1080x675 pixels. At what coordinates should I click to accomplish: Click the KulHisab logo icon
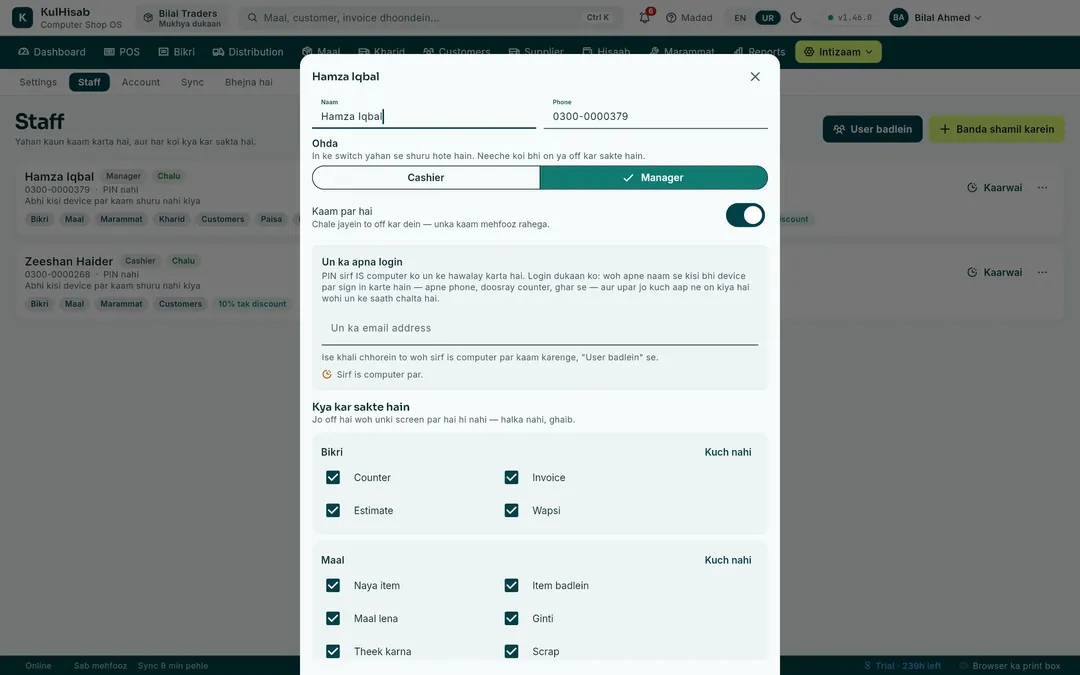coord(22,17)
